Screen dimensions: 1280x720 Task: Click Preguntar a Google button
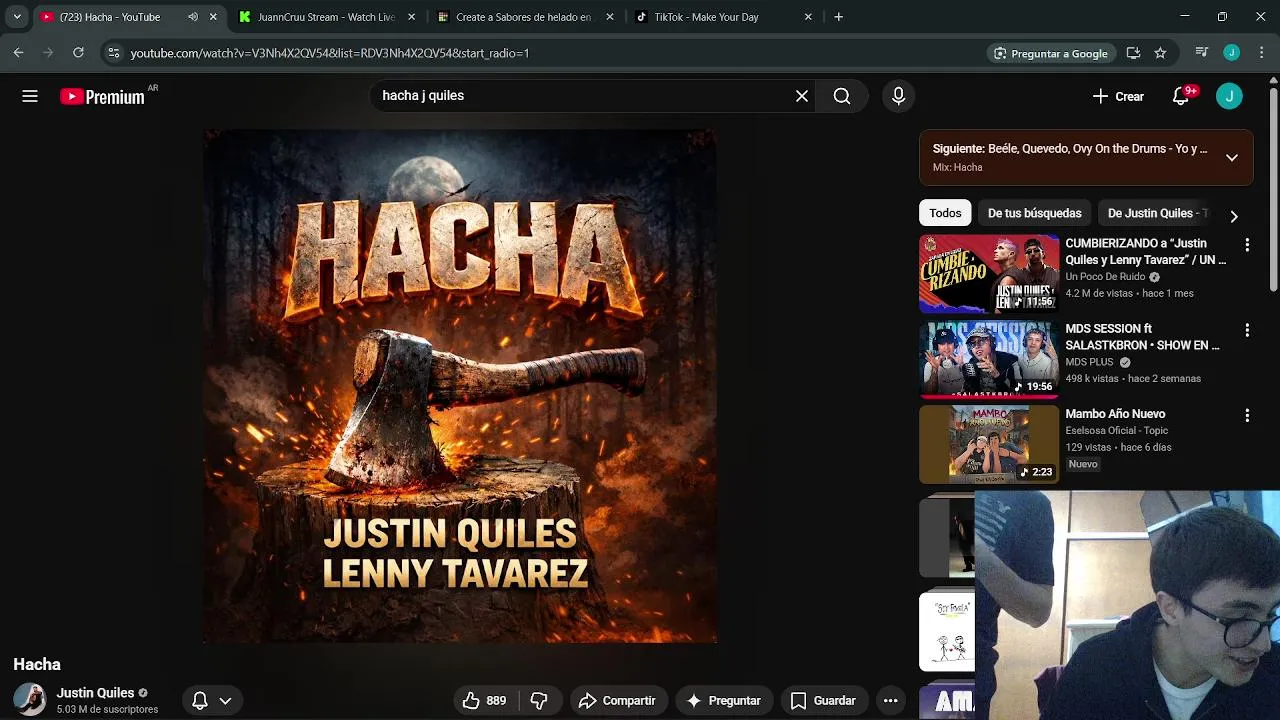[1050, 53]
